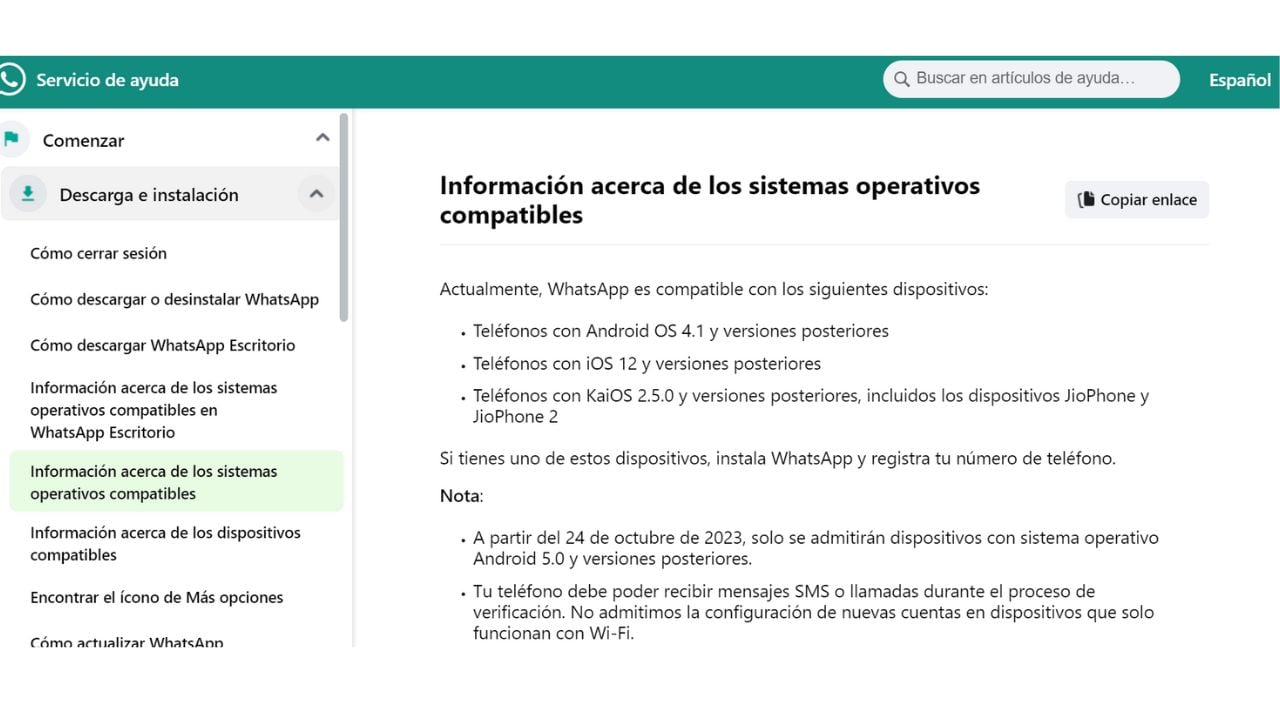Viewport: 1280px width, 720px height.
Task: Select the highlighted sistemas operativos compatibles article
Action: 155,482
